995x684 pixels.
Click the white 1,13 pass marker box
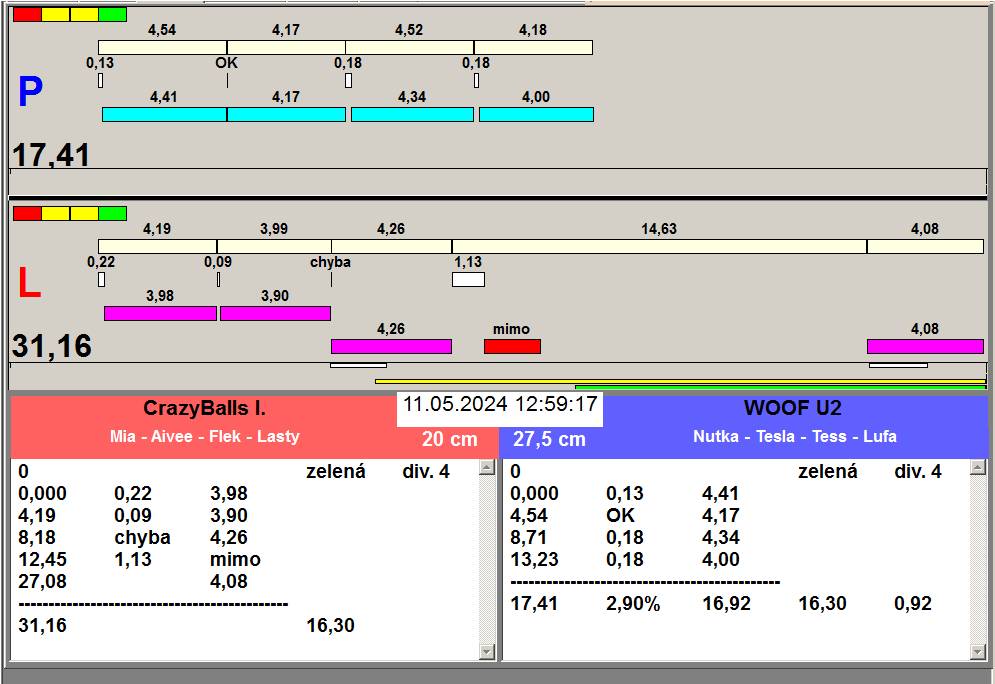coord(468,279)
